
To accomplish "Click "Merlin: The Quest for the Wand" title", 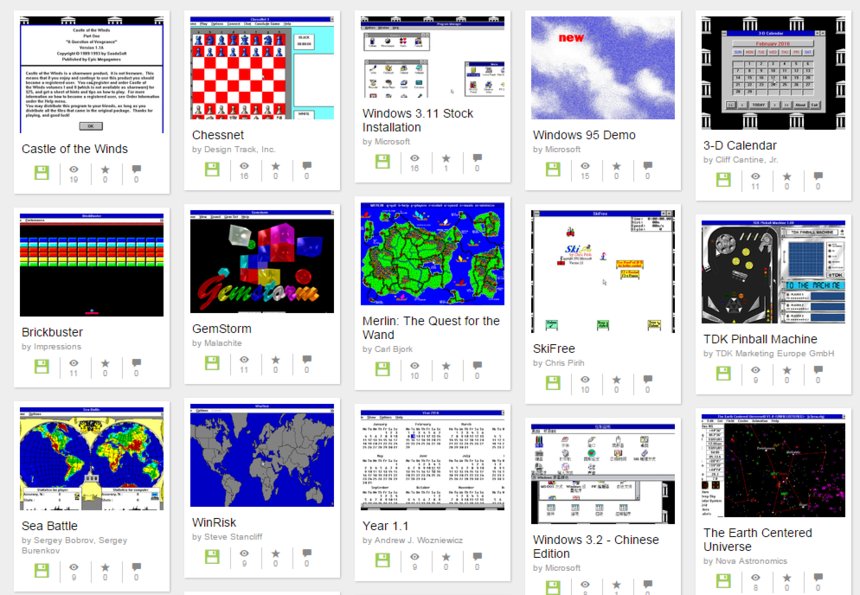I will pos(431,328).
